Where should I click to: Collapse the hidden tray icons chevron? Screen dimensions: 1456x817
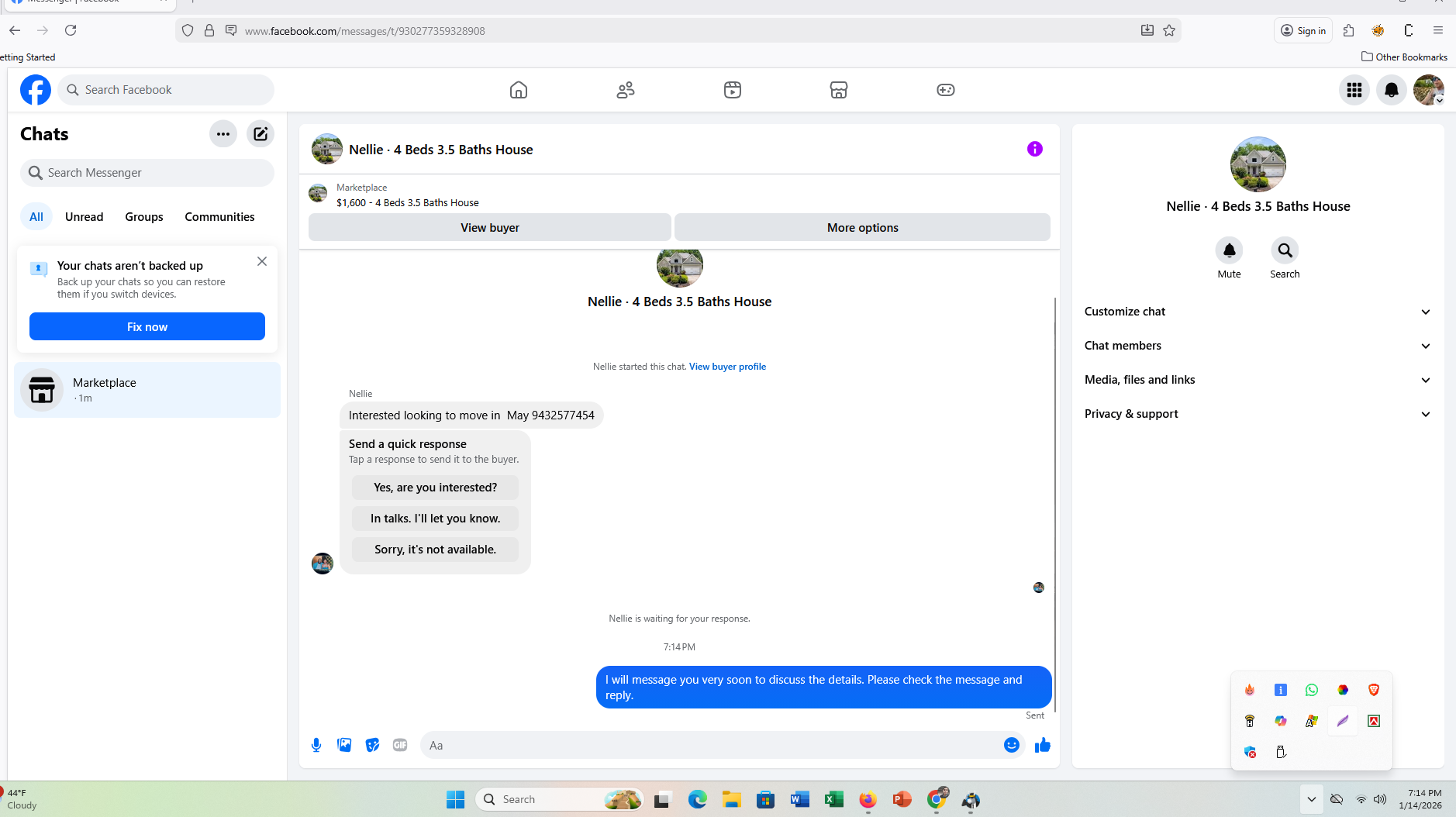1312,799
